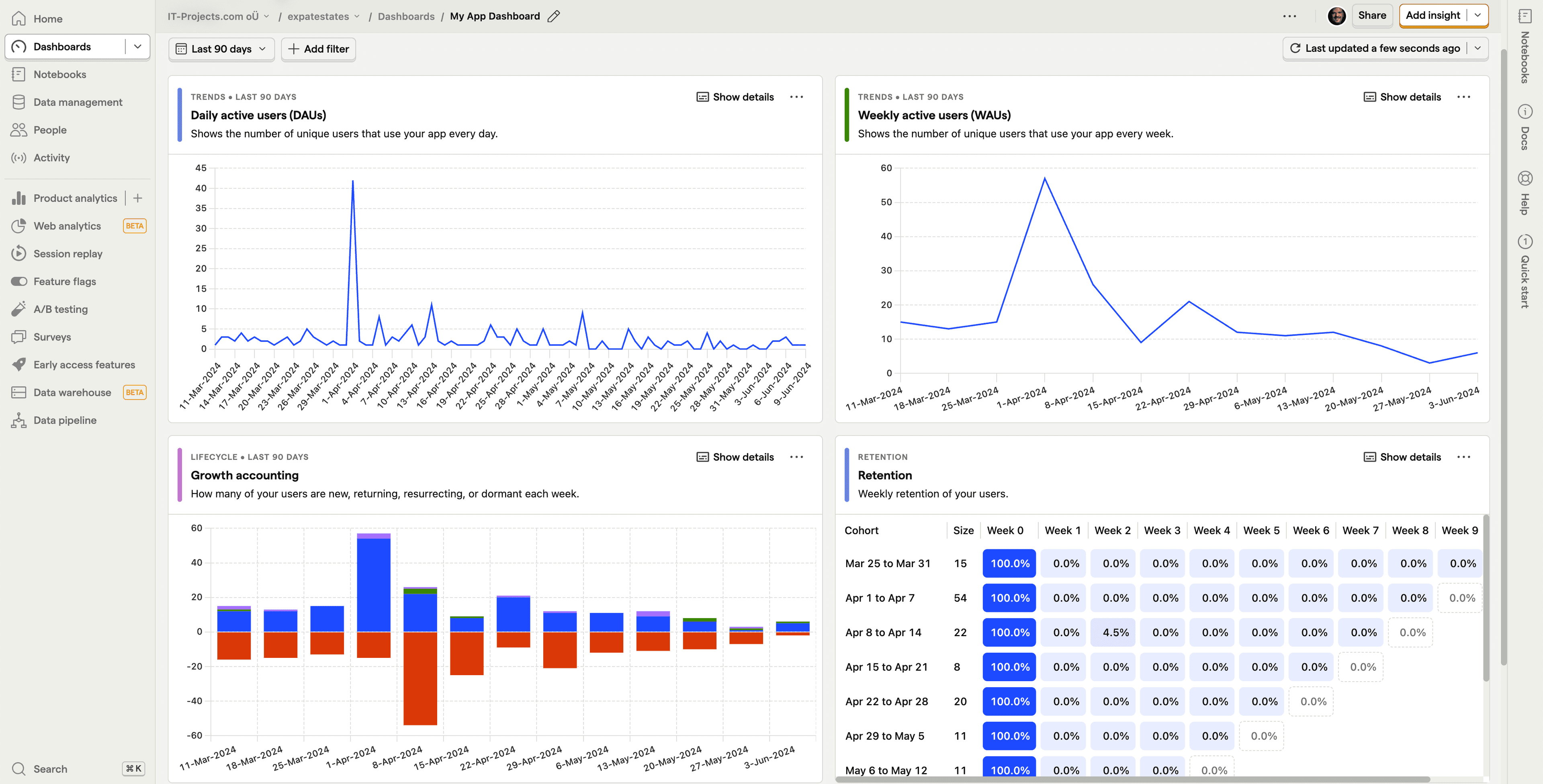Viewport: 1543px width, 784px height.
Task: Show details for Daily active users
Action: coord(735,97)
